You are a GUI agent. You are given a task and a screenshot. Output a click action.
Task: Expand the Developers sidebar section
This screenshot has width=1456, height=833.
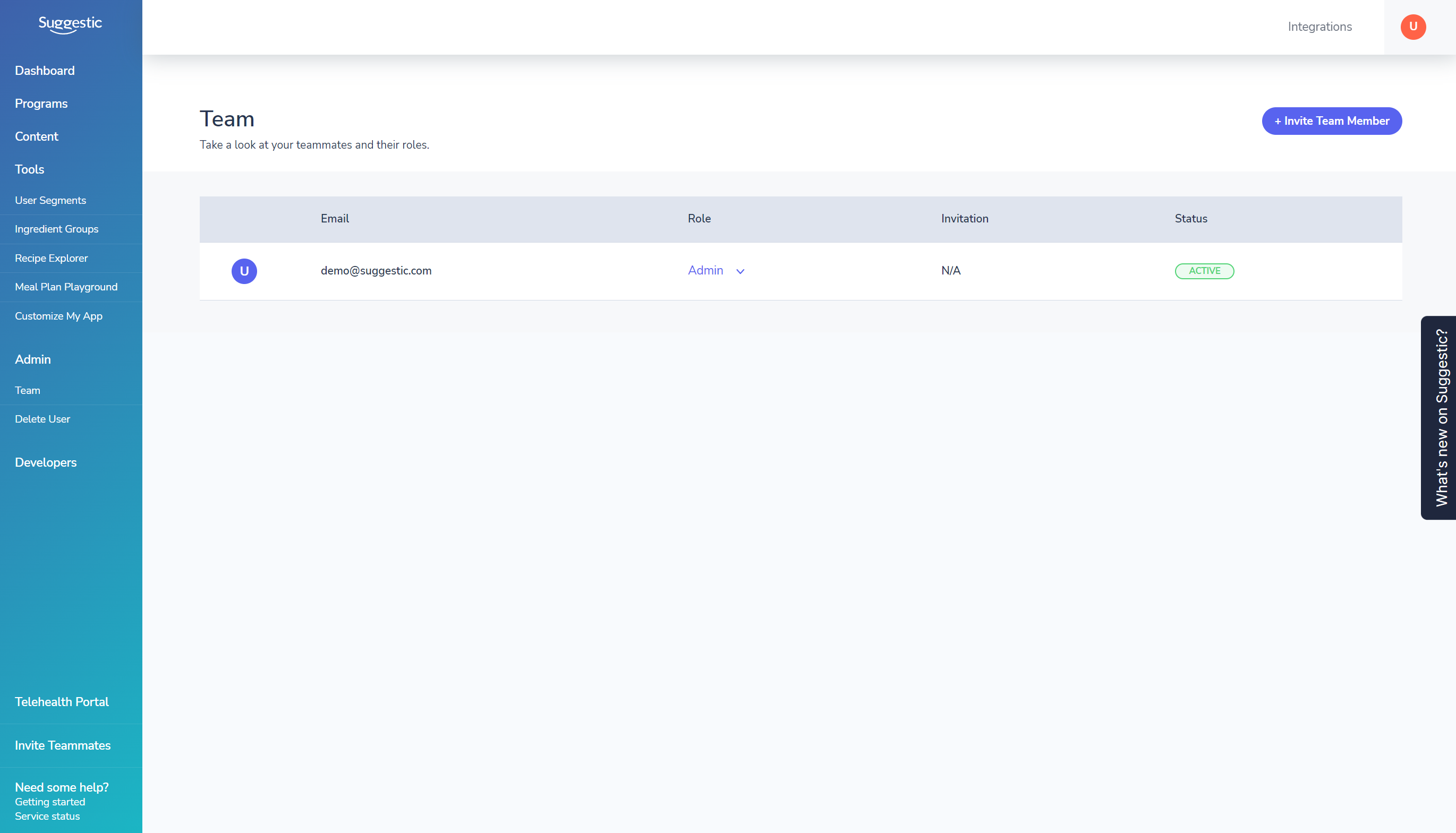[x=46, y=463]
